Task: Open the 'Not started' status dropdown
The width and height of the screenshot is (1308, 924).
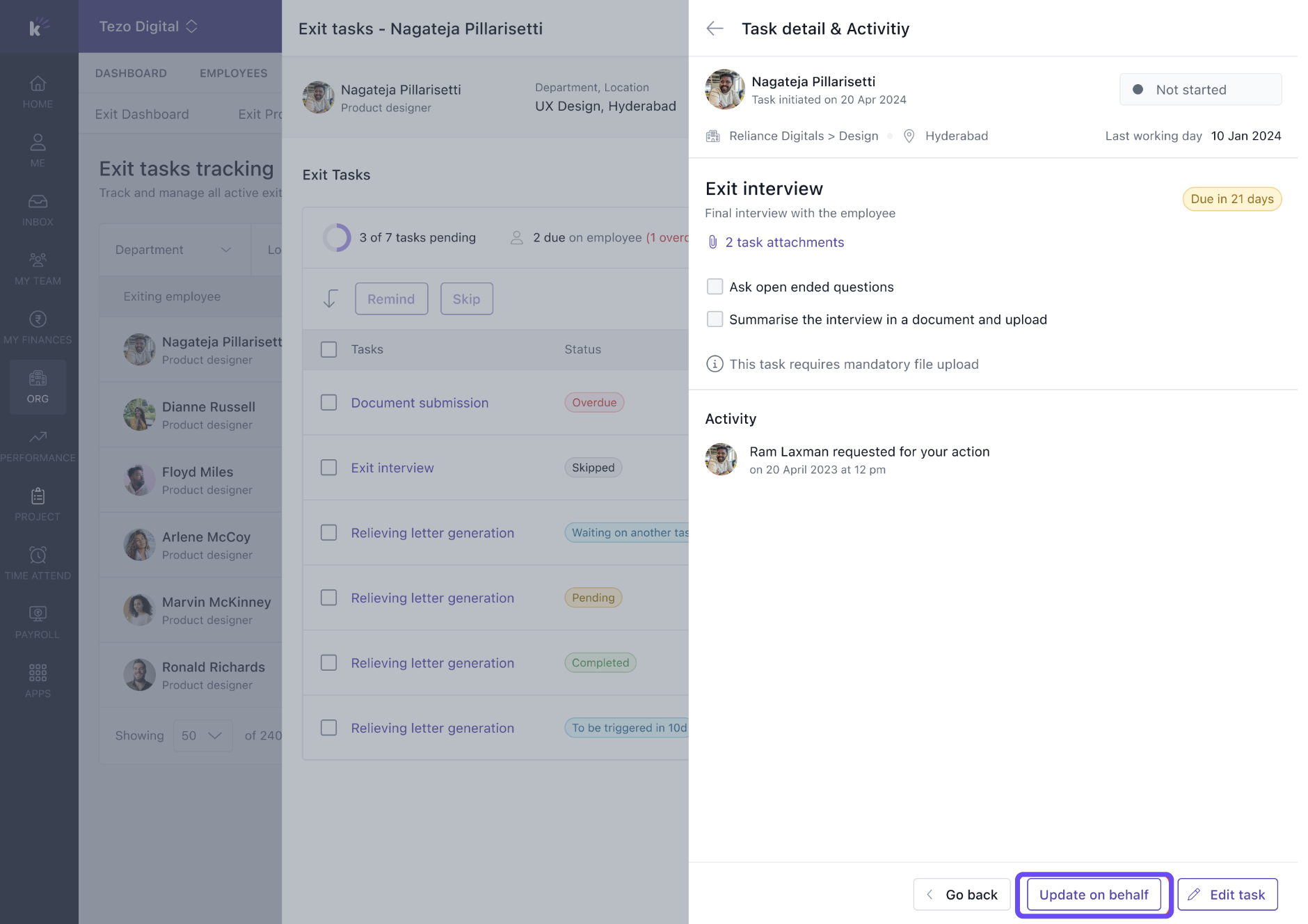Action: [x=1200, y=90]
